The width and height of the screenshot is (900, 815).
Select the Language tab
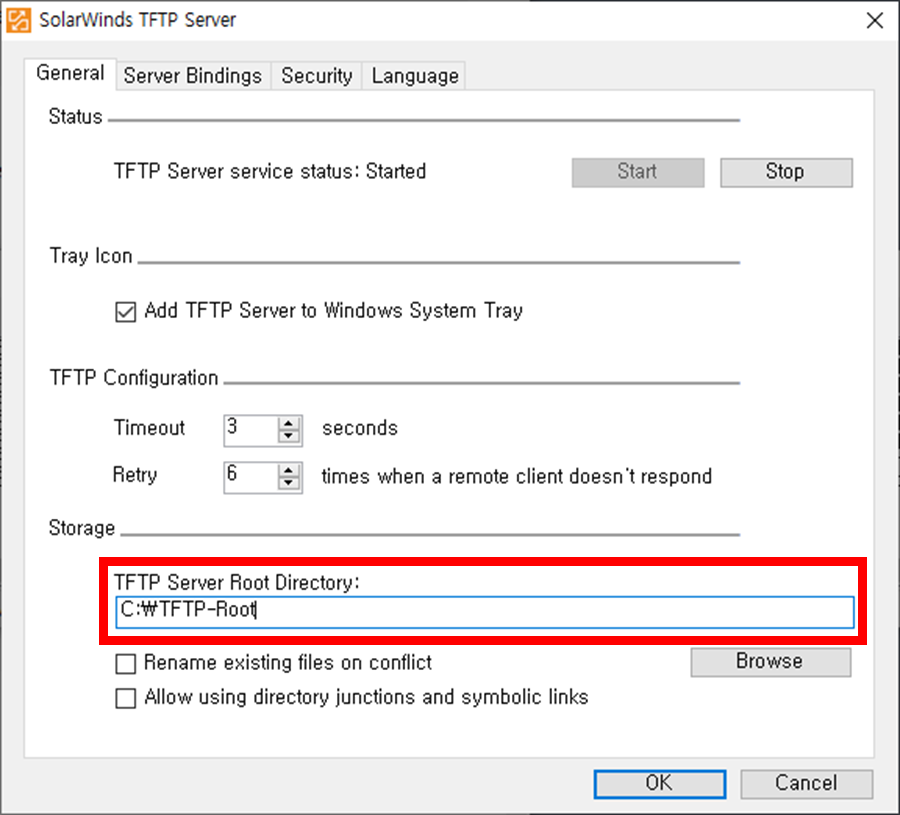pos(414,76)
